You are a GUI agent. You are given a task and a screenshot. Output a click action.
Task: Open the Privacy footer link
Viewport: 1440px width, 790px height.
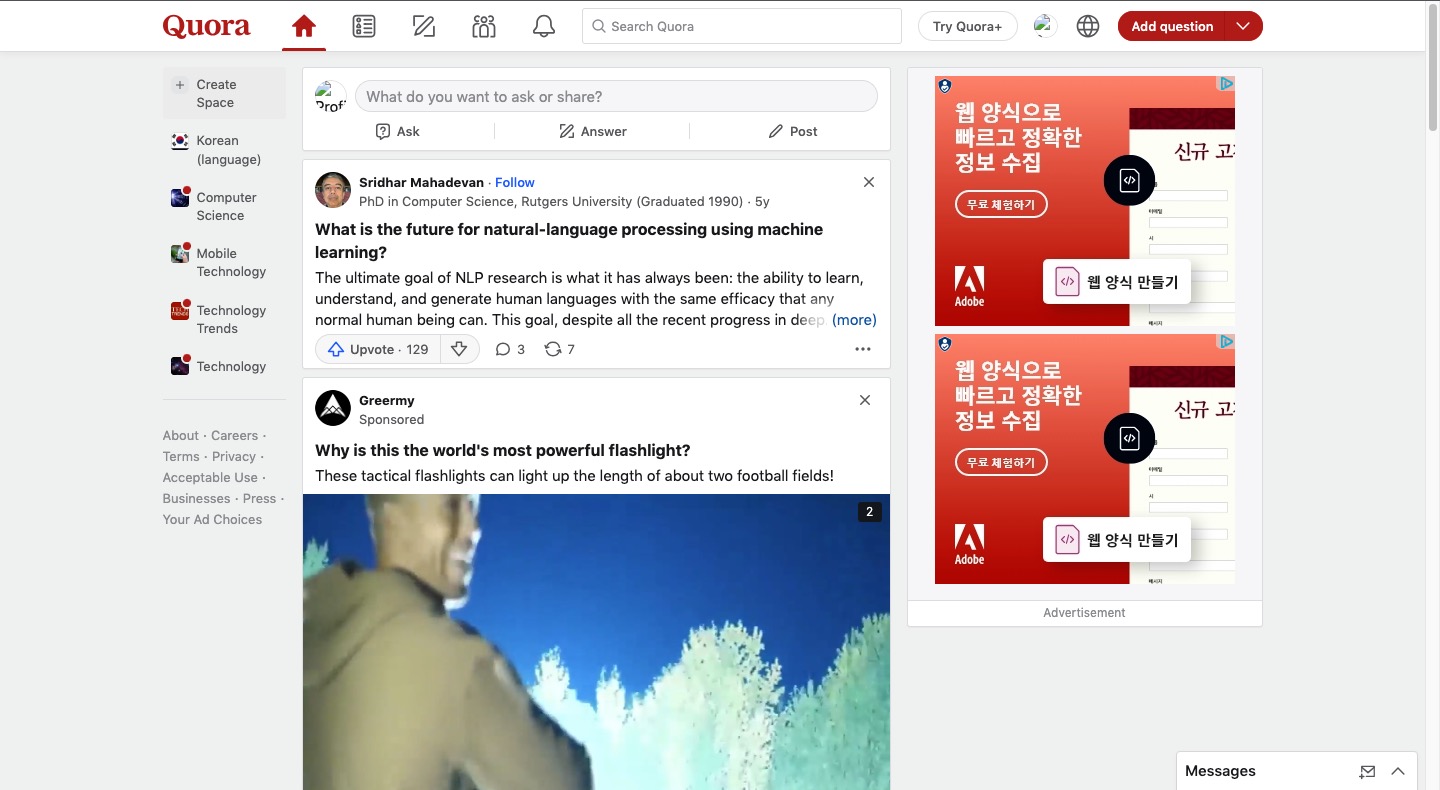(234, 456)
